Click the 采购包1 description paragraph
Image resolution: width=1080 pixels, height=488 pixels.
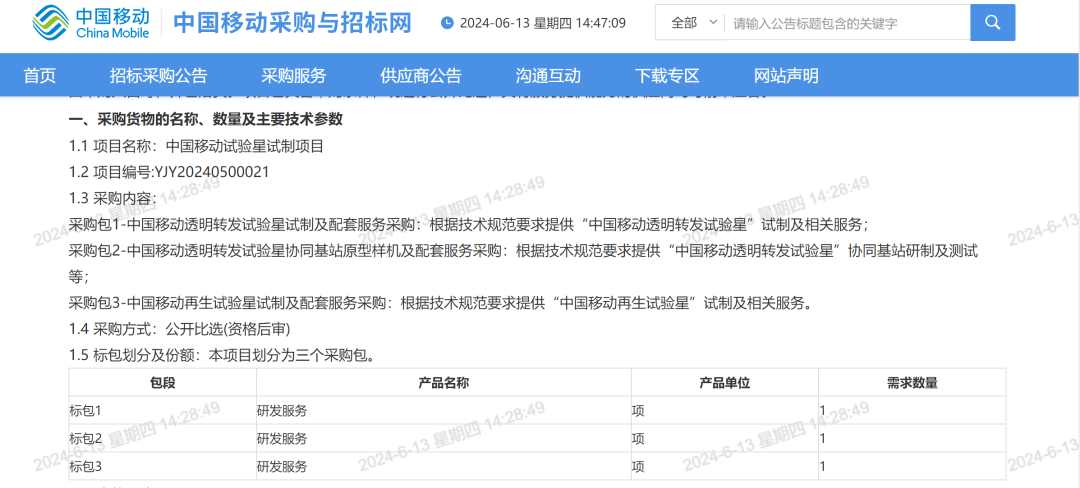tap(468, 224)
